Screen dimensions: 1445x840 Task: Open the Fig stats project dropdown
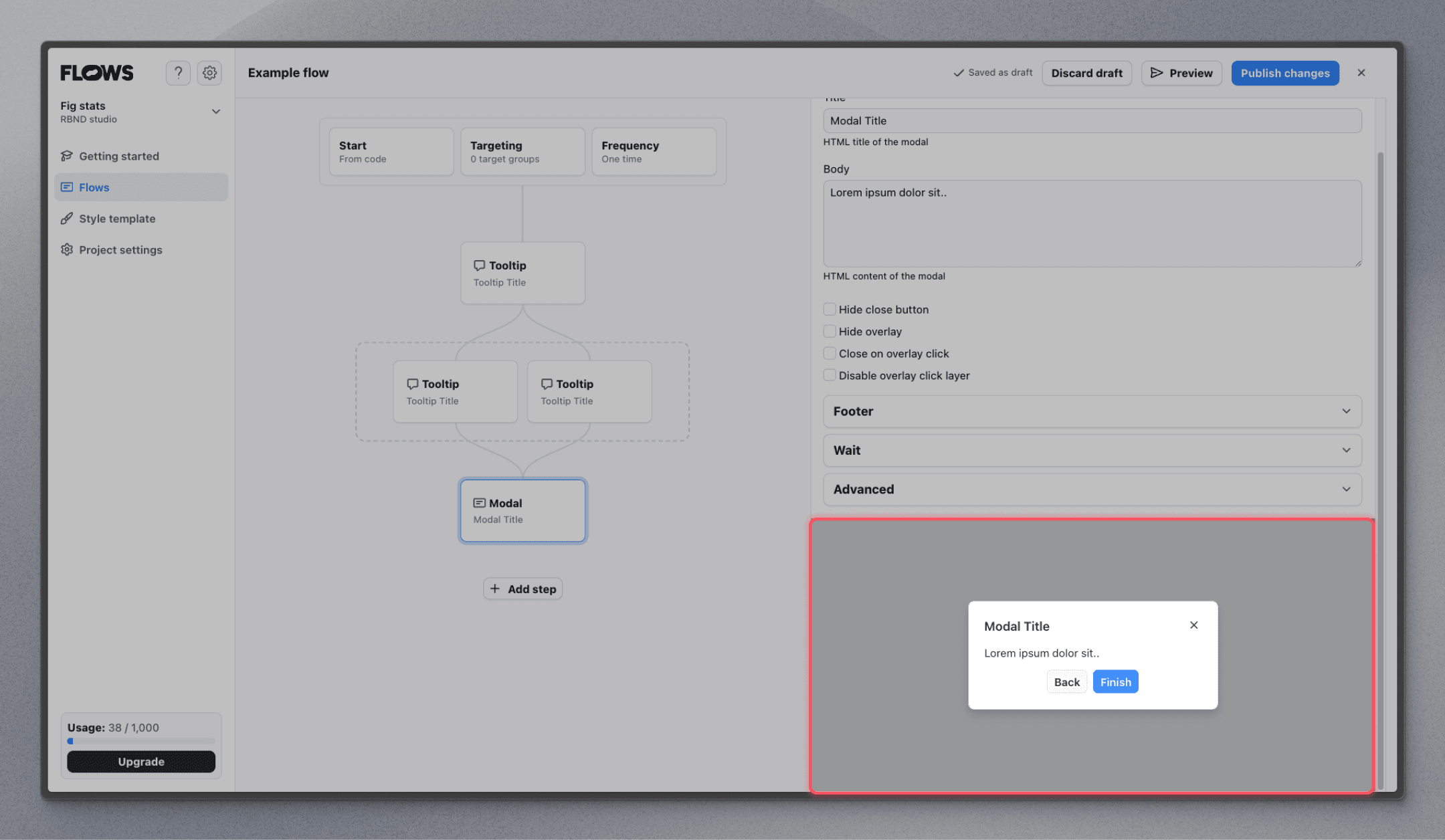pyautogui.click(x=141, y=112)
